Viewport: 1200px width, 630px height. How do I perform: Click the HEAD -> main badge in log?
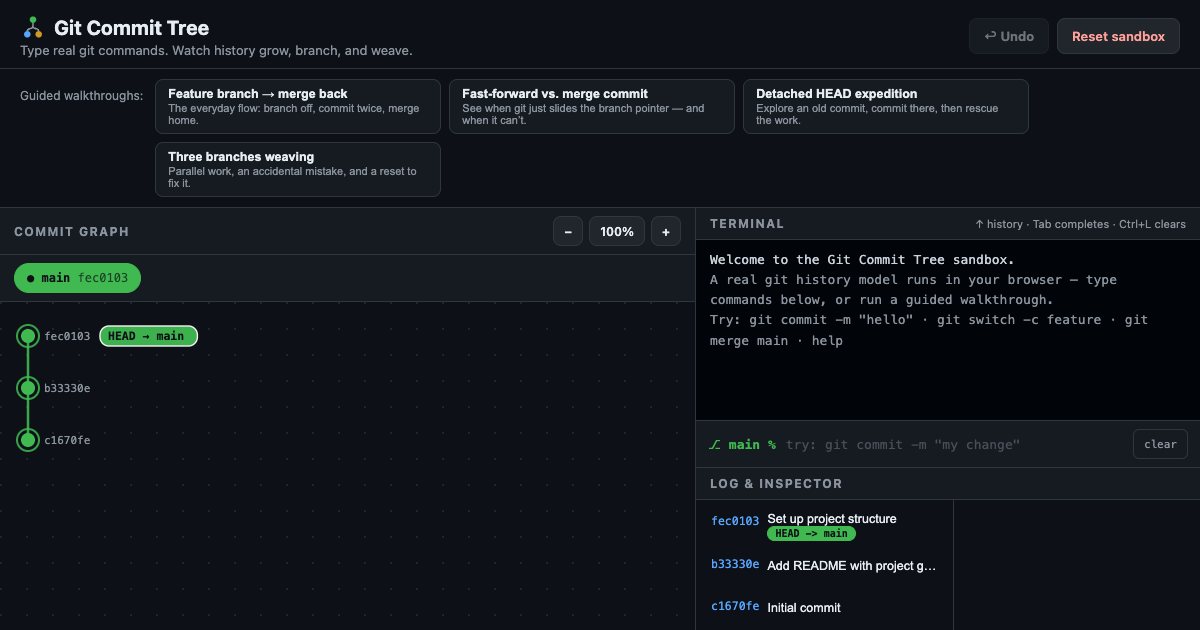coord(811,534)
